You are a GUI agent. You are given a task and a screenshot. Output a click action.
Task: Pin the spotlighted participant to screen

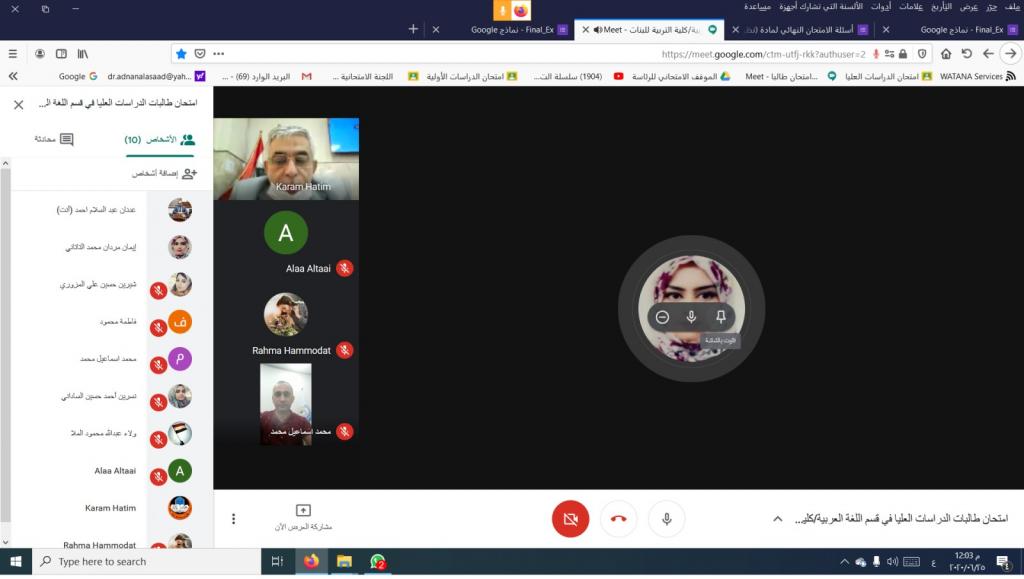(x=720, y=317)
